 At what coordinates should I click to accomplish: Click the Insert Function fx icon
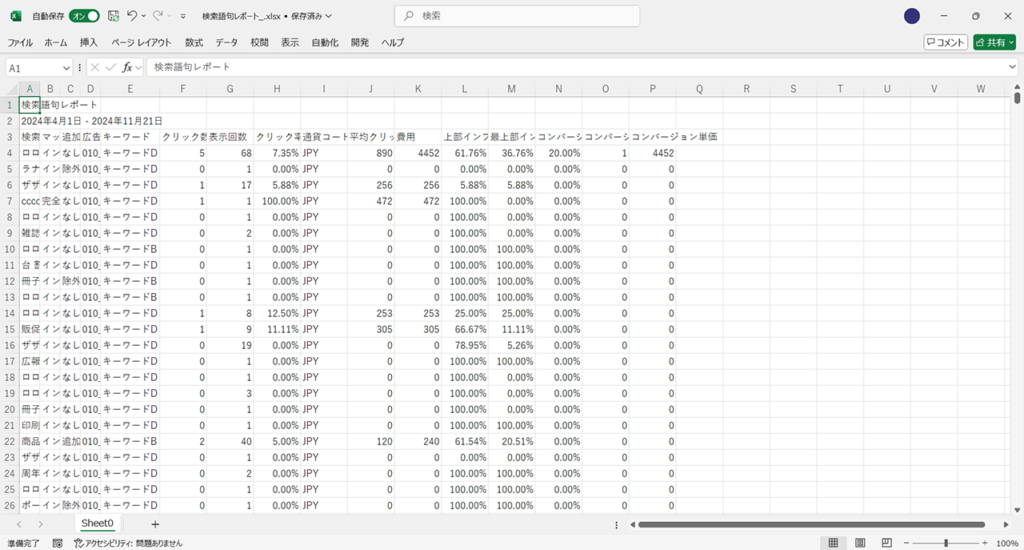coord(128,67)
